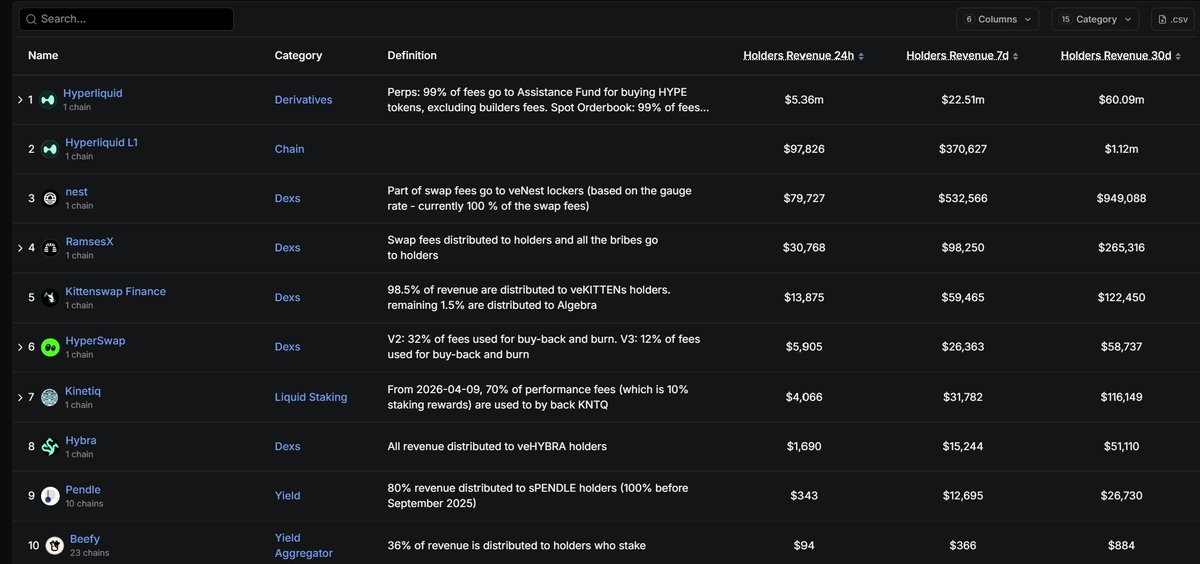The width and height of the screenshot is (1200, 564).
Task: Click the Holders Revenue 24h header
Action: click(799, 56)
